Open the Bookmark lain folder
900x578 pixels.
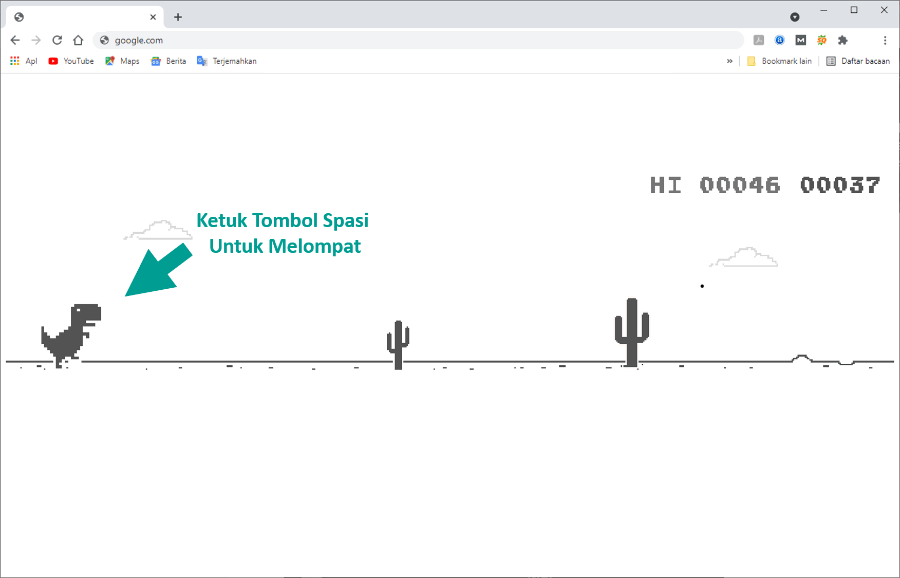pos(779,61)
